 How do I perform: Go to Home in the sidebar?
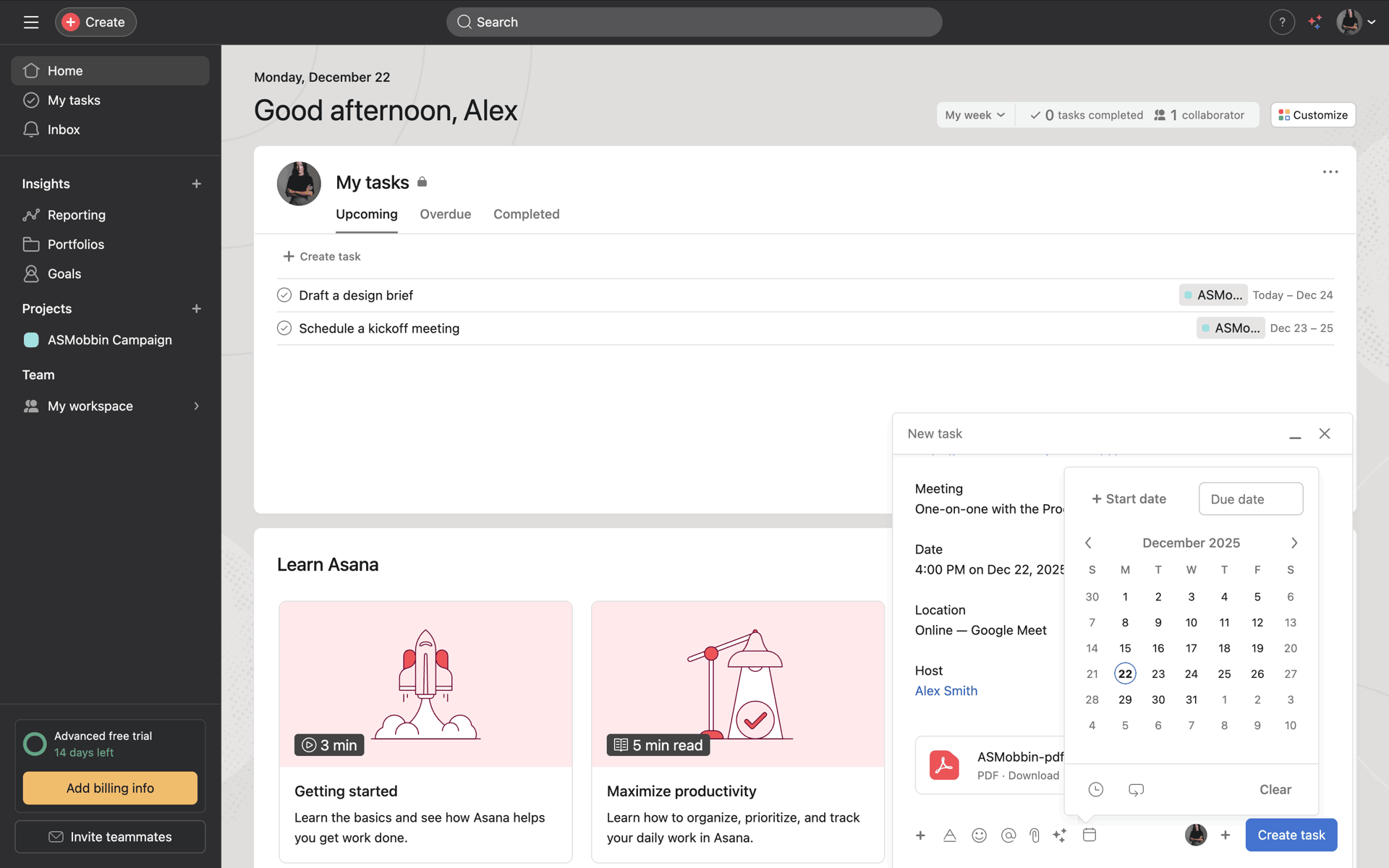tap(110, 70)
